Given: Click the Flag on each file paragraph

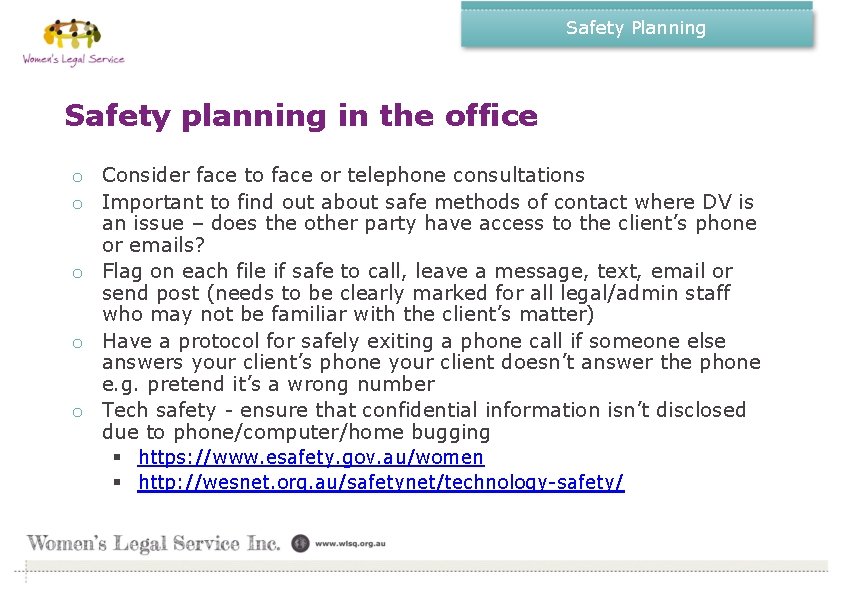Looking at the screenshot, I should (417, 293).
